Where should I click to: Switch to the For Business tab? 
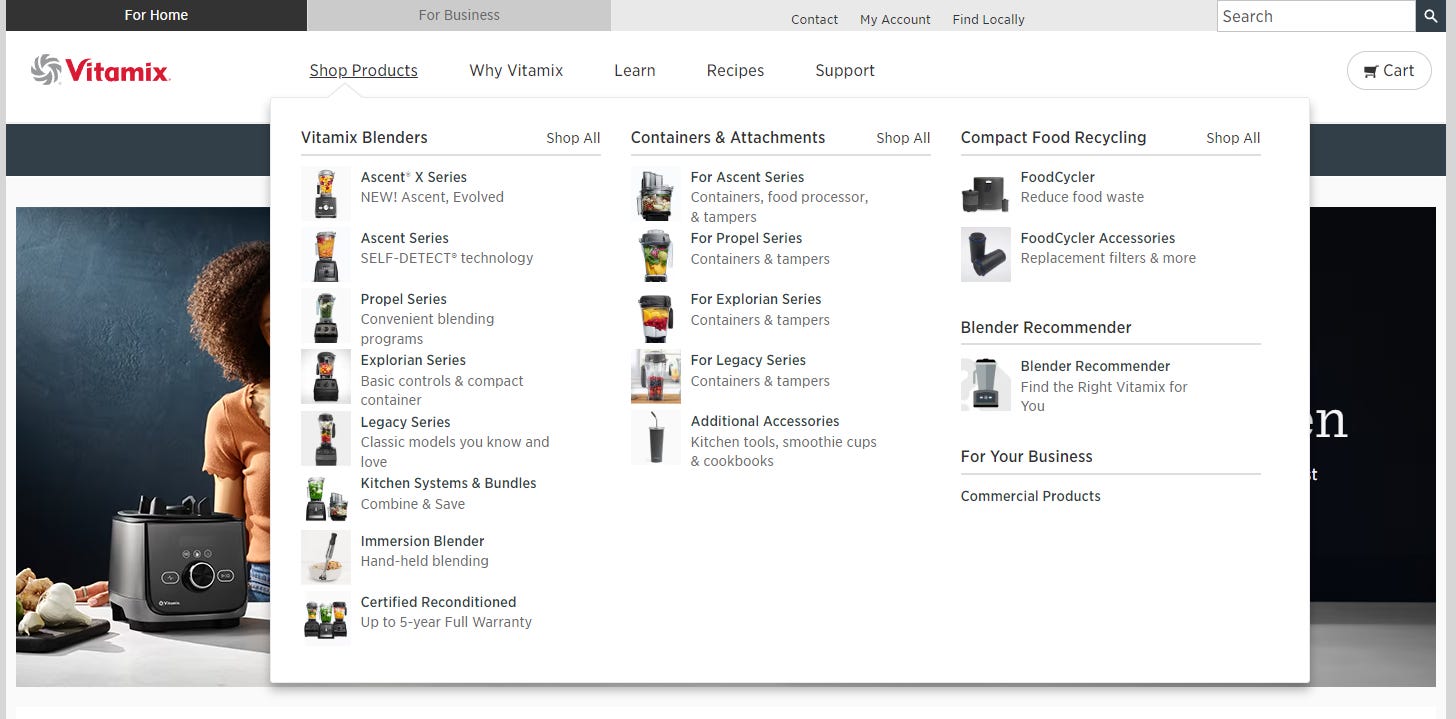[x=459, y=15]
